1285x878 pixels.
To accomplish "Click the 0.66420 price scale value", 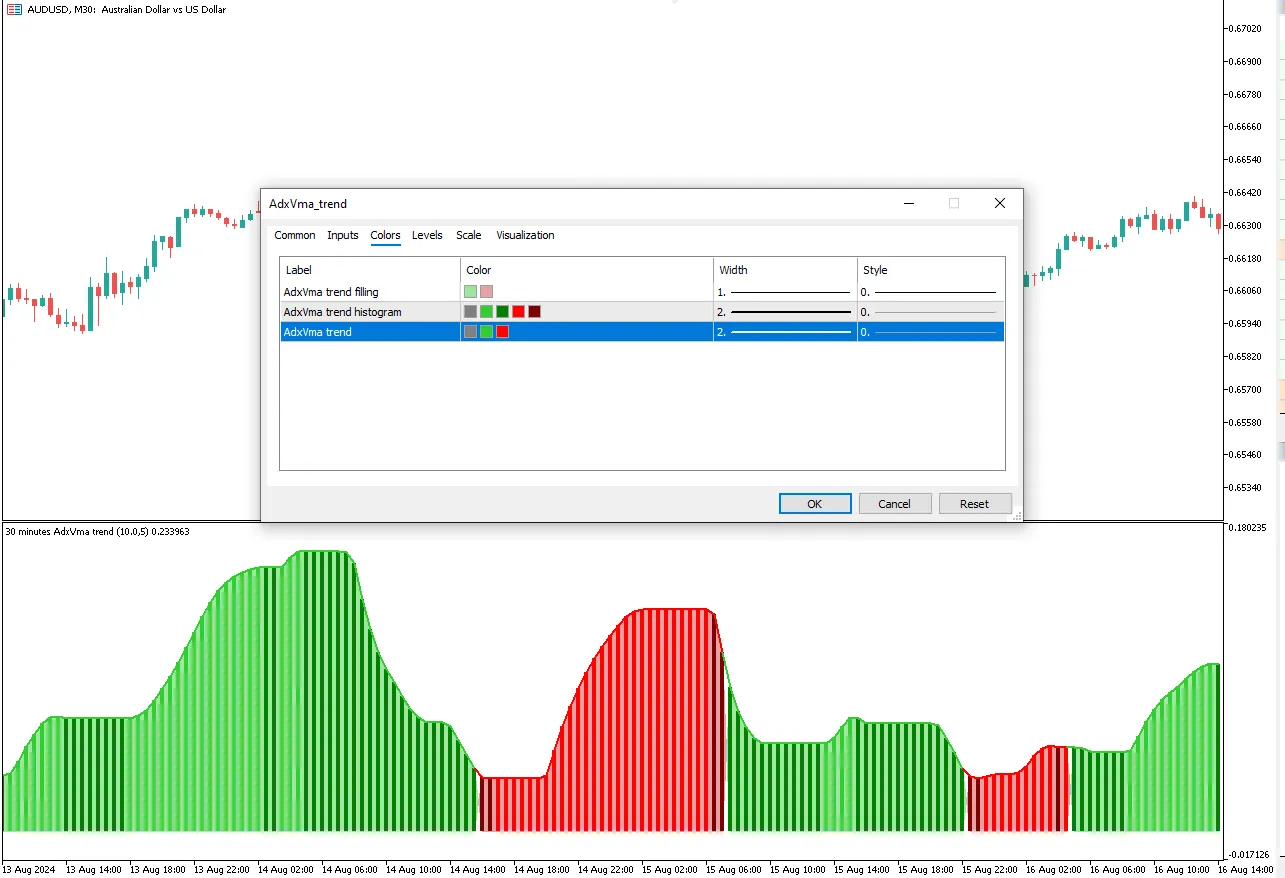I will 1246,192.
